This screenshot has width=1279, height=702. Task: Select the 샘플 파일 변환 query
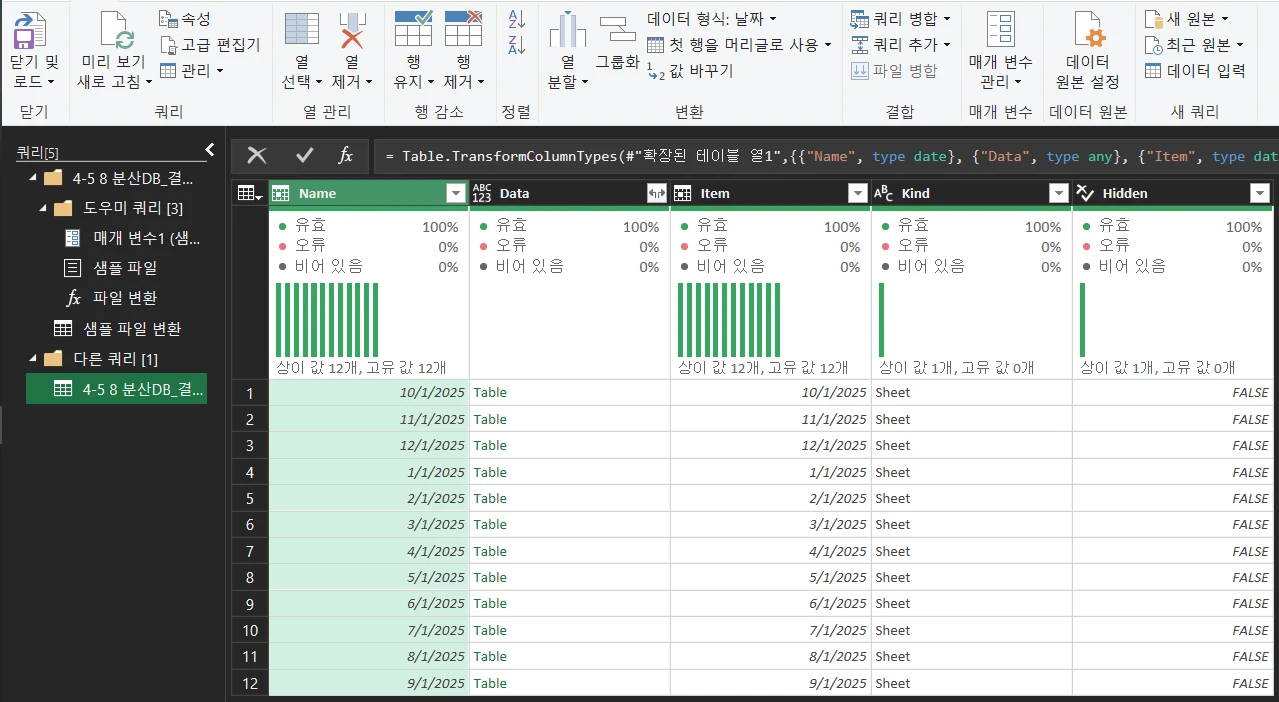tap(131, 328)
